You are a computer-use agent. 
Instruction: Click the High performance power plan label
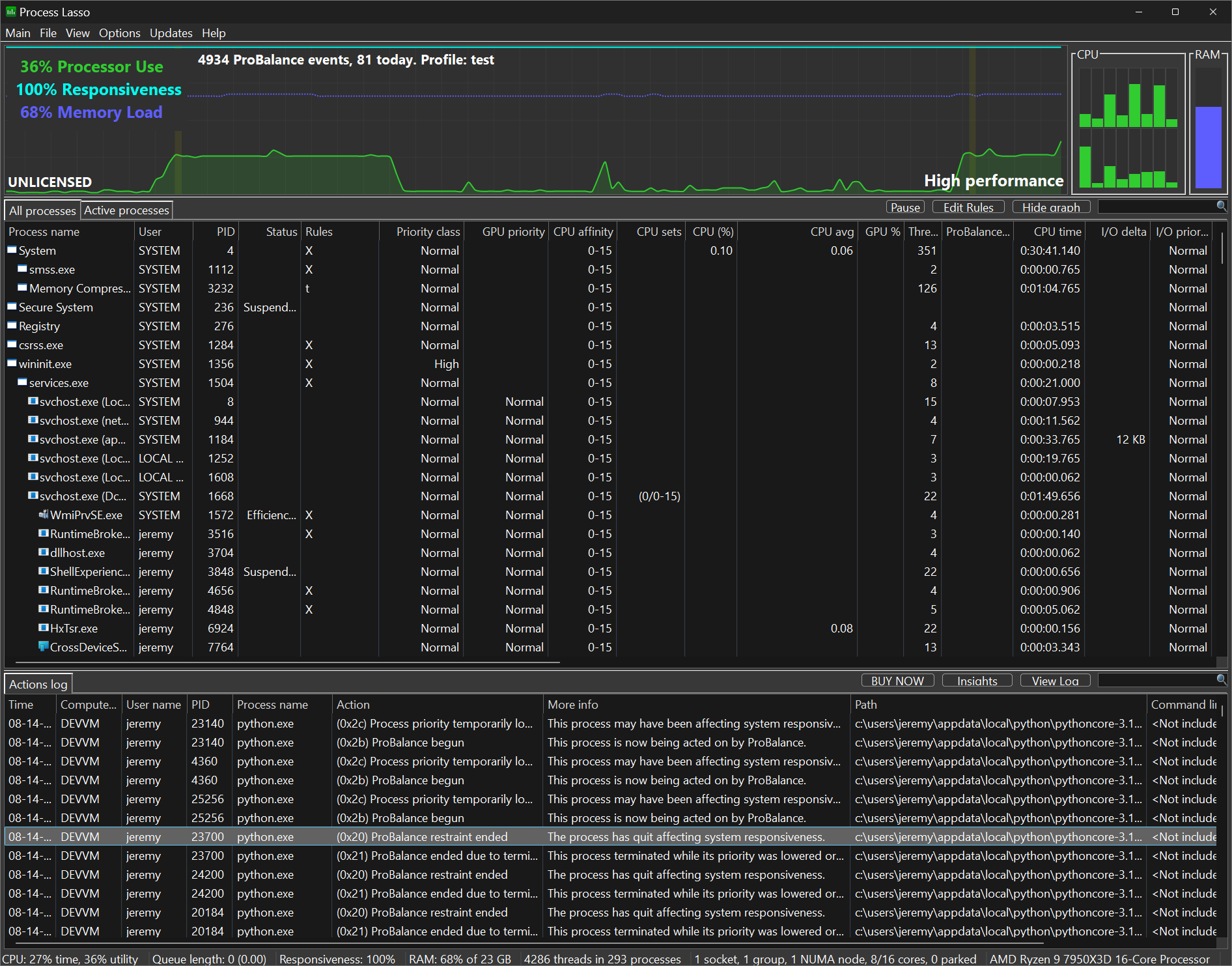[x=994, y=181]
